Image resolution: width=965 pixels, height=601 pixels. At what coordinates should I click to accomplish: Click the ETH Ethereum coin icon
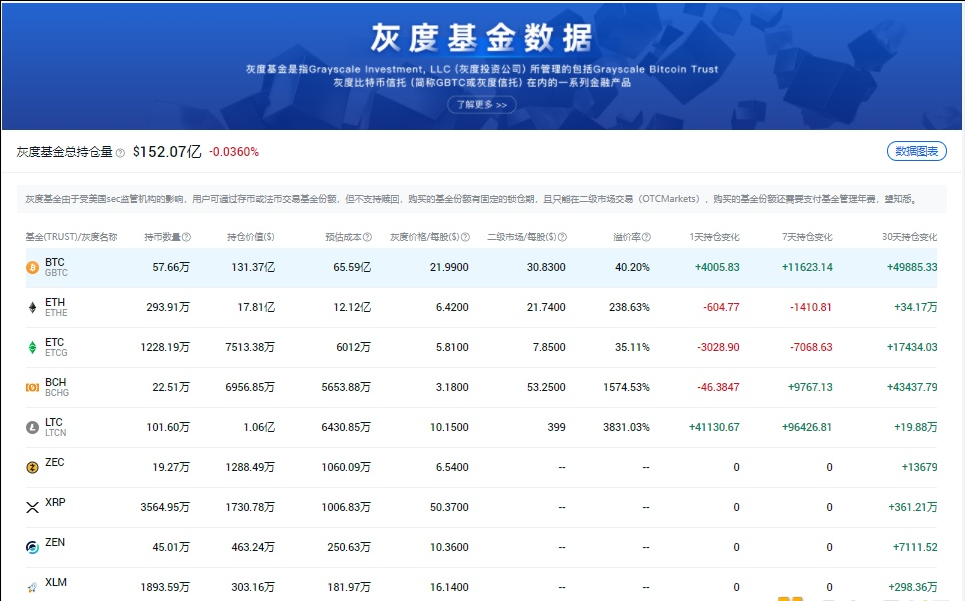(32, 308)
